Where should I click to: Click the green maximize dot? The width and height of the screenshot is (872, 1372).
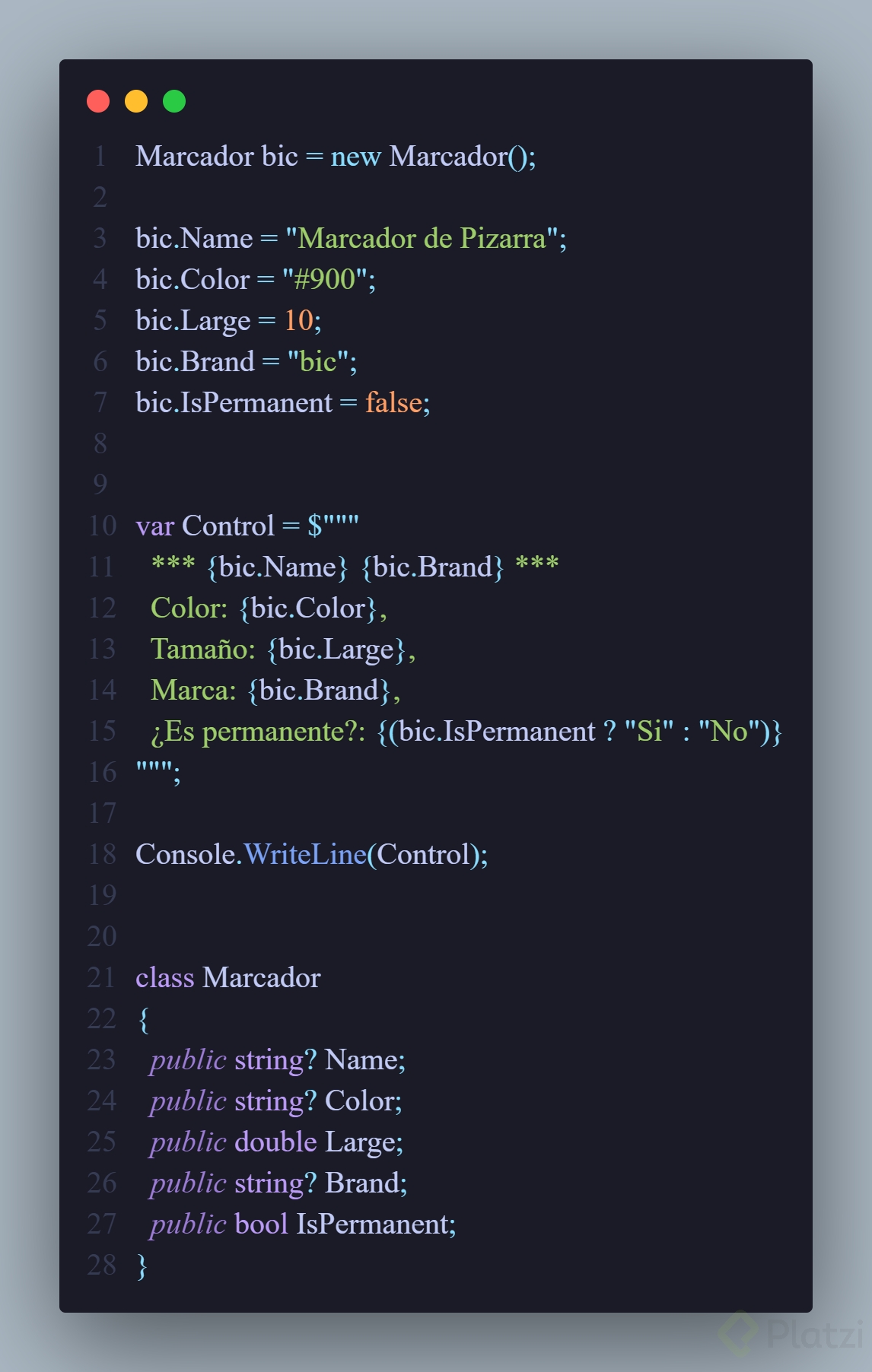point(174,101)
